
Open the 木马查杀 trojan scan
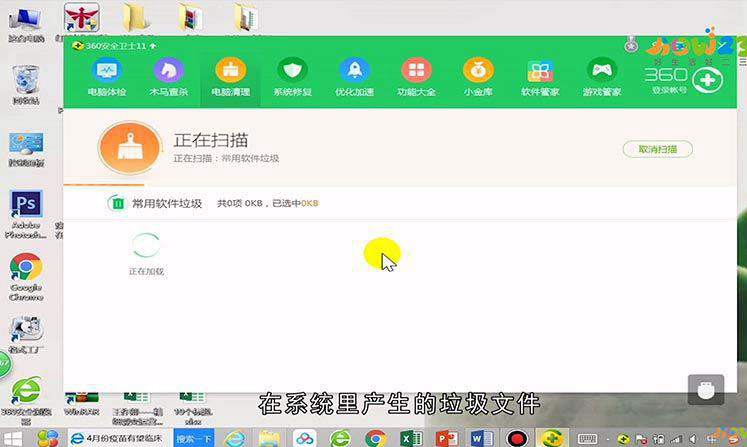pos(169,77)
